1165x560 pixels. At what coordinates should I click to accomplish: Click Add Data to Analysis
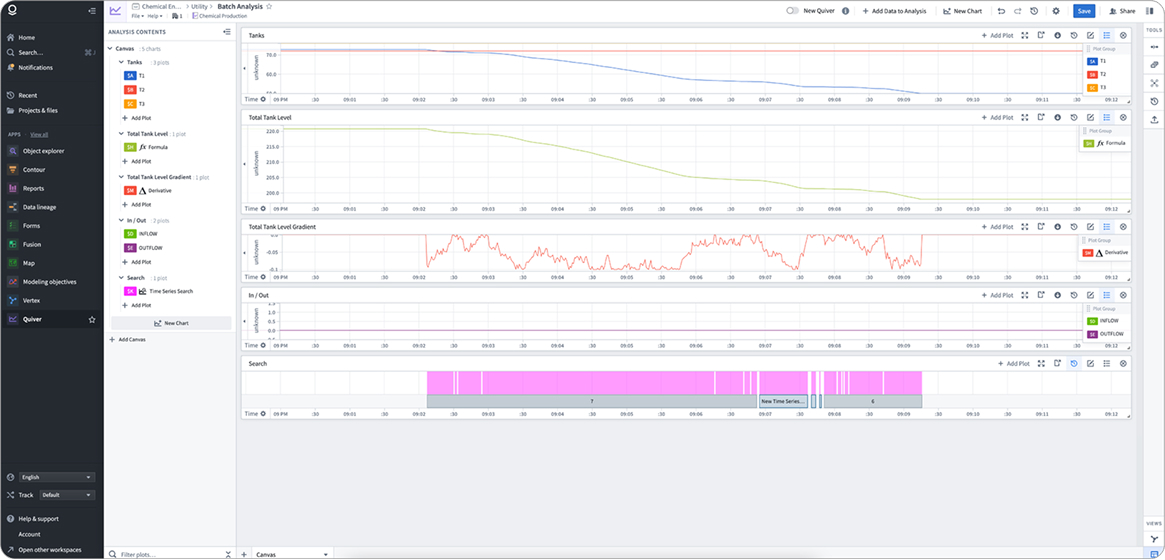pyautogui.click(x=894, y=11)
